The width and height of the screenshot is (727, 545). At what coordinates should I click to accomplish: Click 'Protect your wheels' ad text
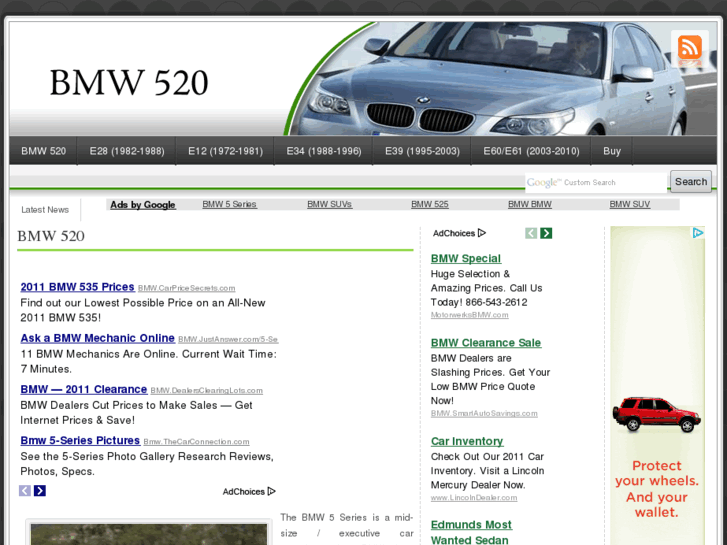coord(657,489)
